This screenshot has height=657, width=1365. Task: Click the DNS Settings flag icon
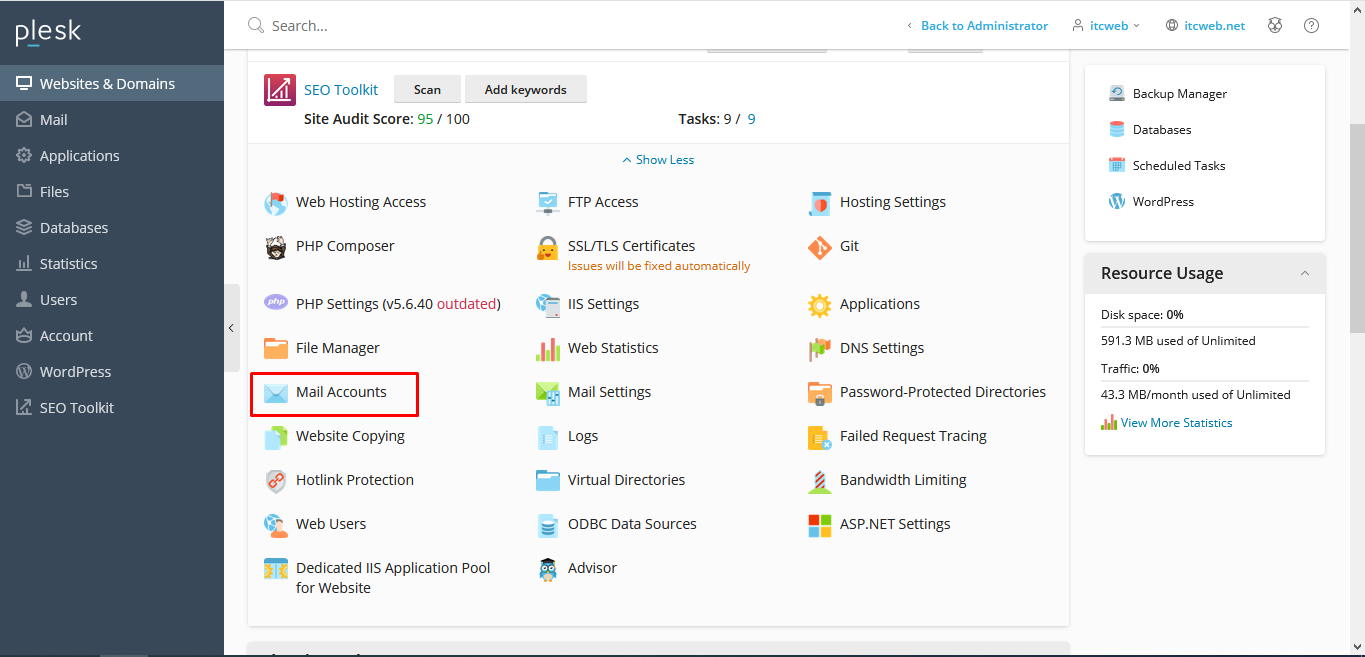[820, 349]
